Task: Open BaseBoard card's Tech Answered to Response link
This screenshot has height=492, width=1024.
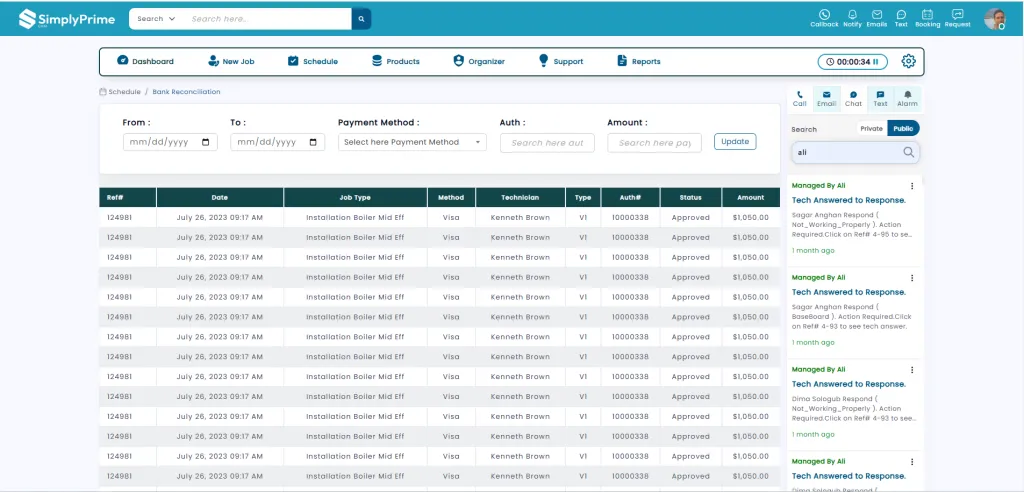Action: [848, 292]
